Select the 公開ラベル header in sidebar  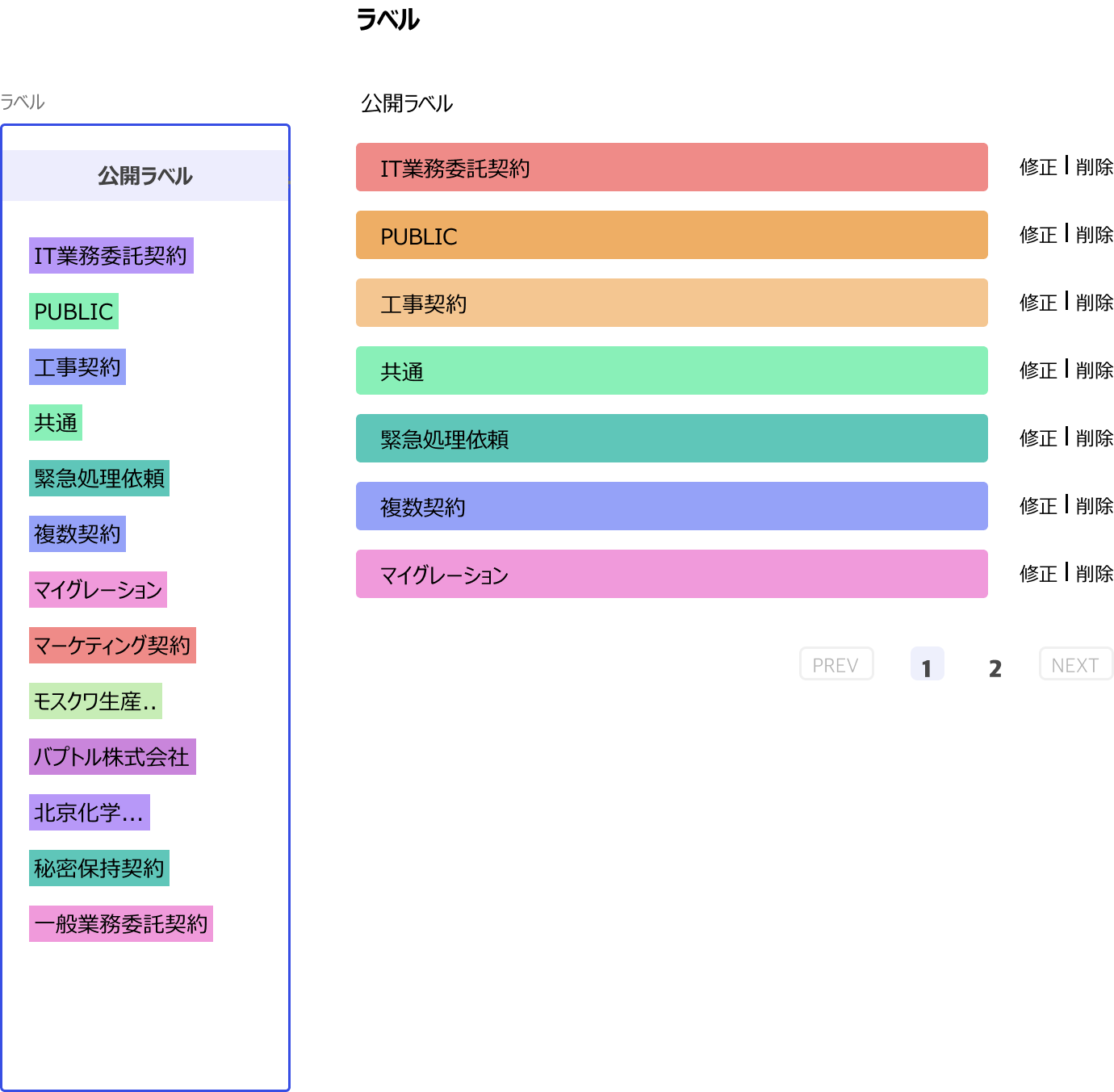pyautogui.click(x=145, y=176)
